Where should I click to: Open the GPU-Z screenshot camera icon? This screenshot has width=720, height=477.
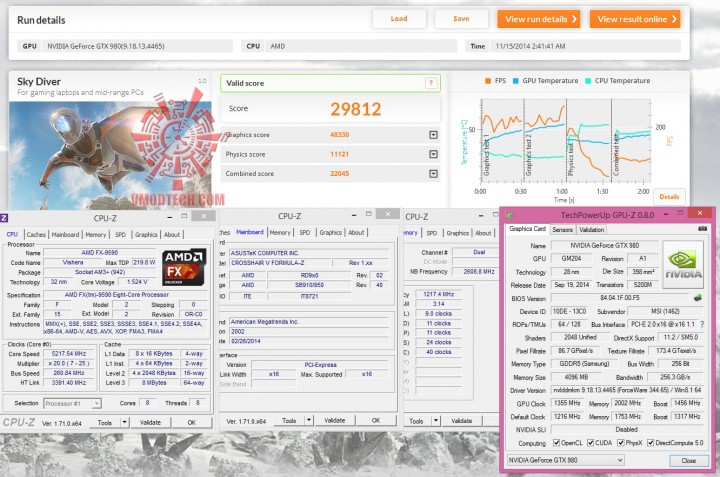point(703,229)
